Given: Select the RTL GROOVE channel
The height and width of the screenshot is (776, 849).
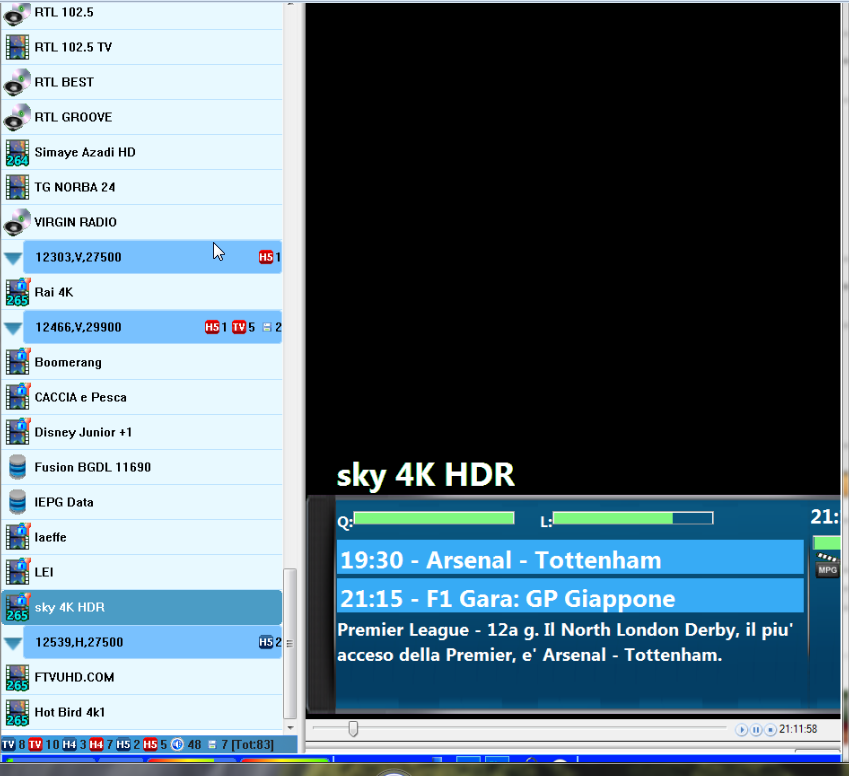Looking at the screenshot, I should (142, 117).
